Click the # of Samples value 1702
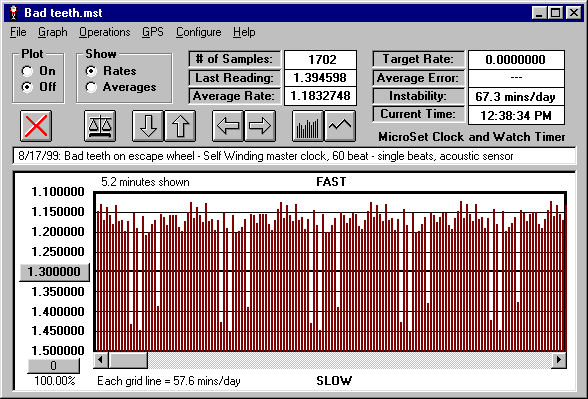Image resolution: width=588 pixels, height=399 pixels. (x=320, y=60)
